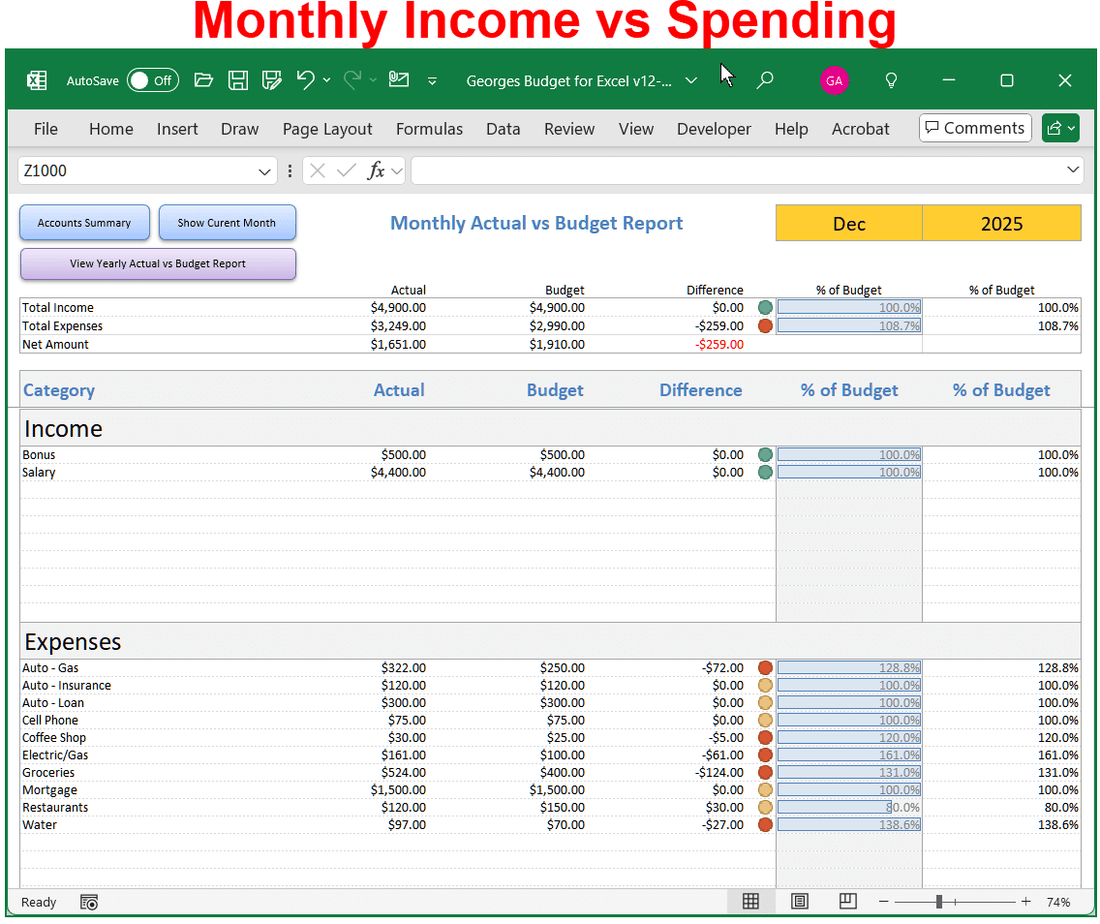1100x924 pixels.
Task: Click the Dec month header cell
Action: coord(848,223)
